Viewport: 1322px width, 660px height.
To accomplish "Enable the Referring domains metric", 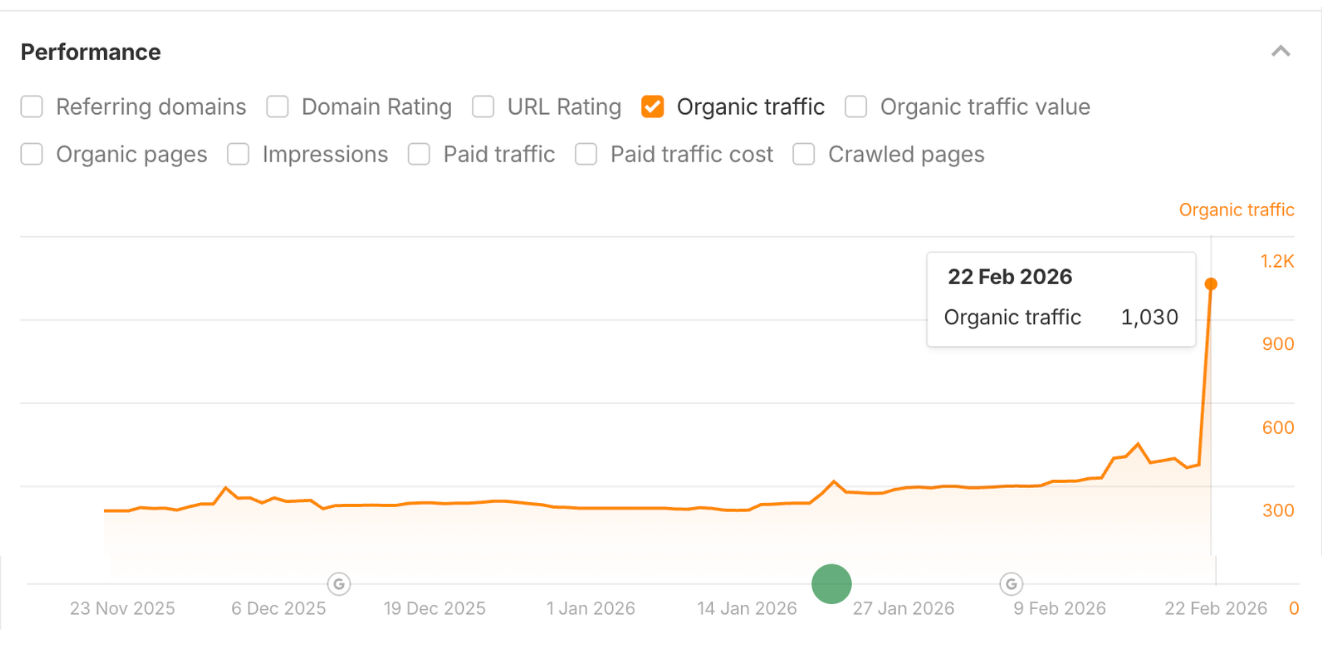I will pos(31,106).
